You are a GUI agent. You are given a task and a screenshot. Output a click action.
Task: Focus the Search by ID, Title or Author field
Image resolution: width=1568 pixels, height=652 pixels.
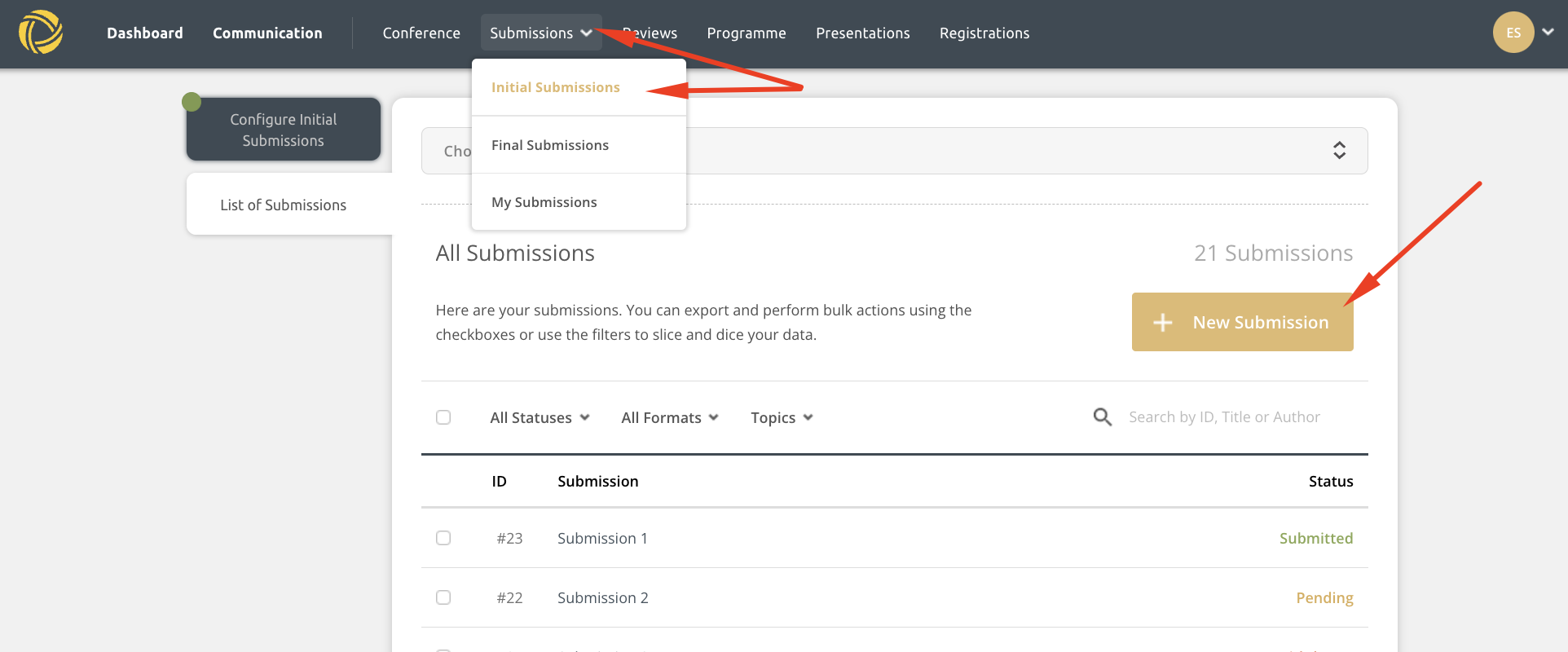(1224, 417)
